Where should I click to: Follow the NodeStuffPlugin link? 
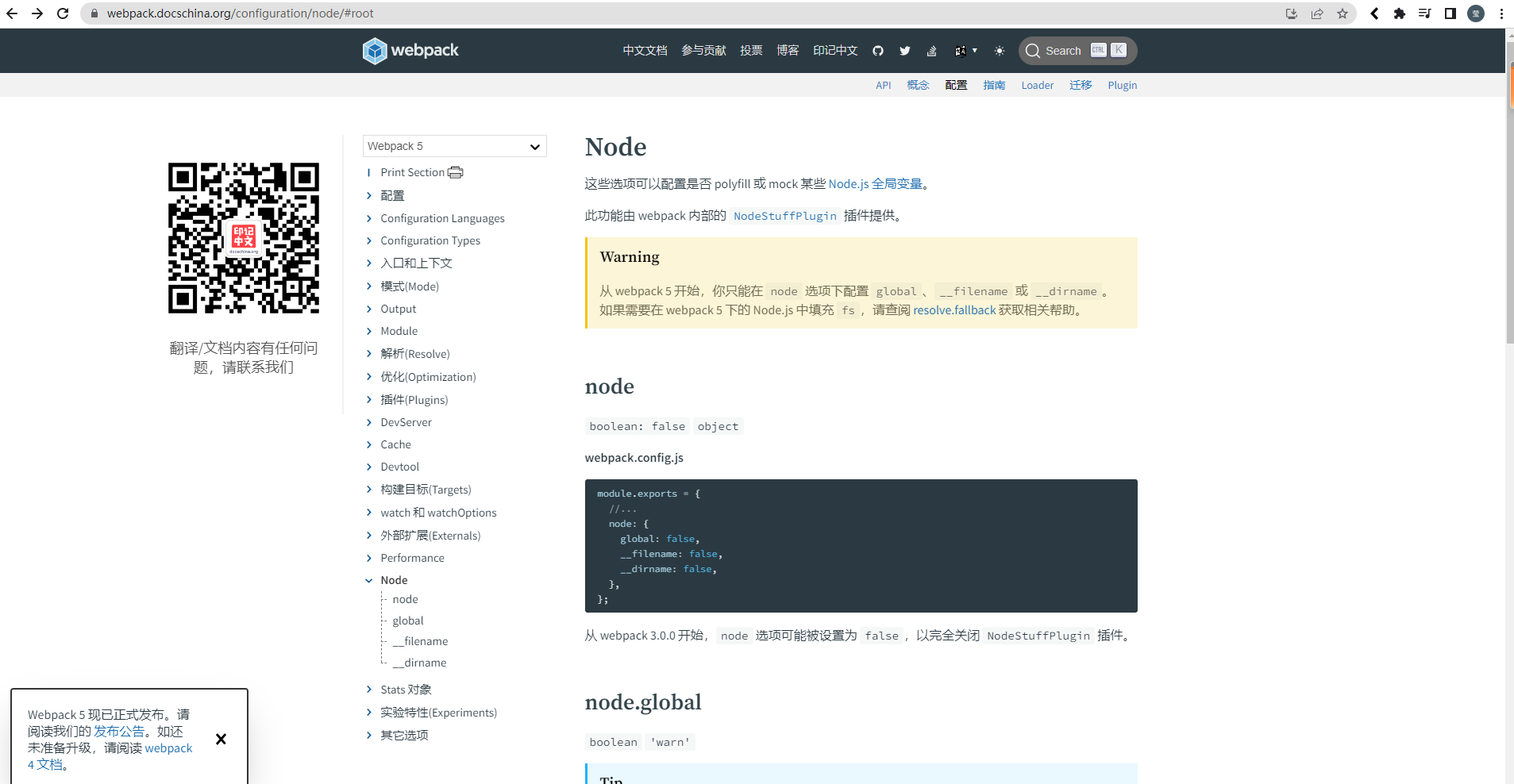785,216
